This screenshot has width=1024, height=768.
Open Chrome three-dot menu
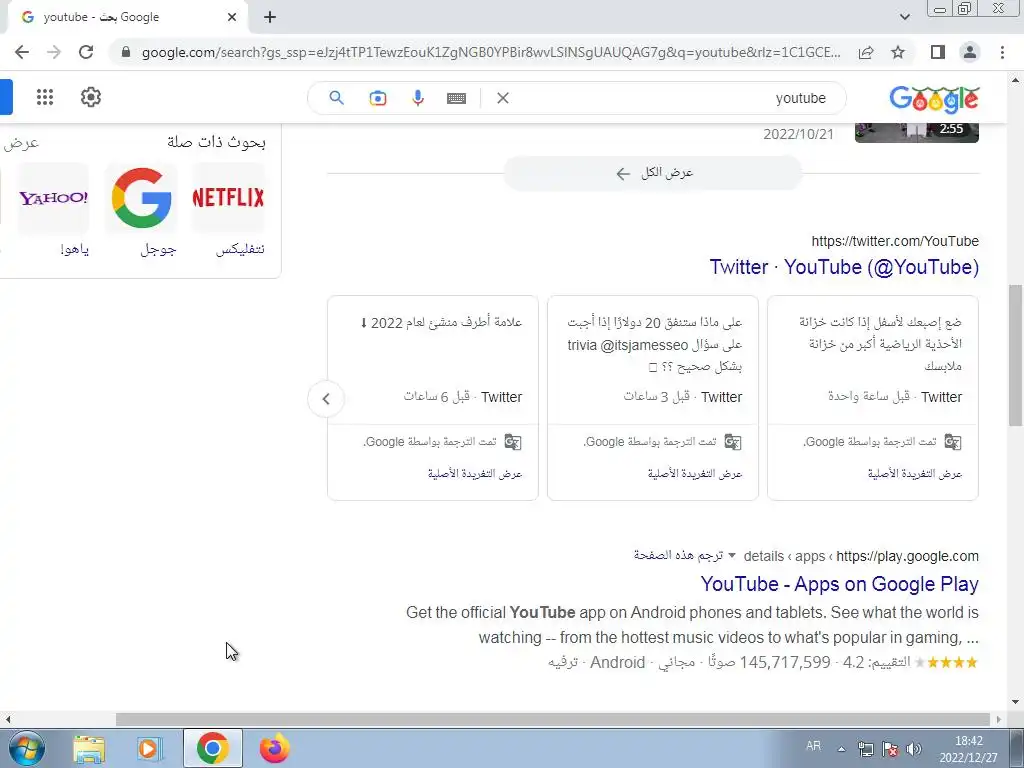click(1002, 52)
